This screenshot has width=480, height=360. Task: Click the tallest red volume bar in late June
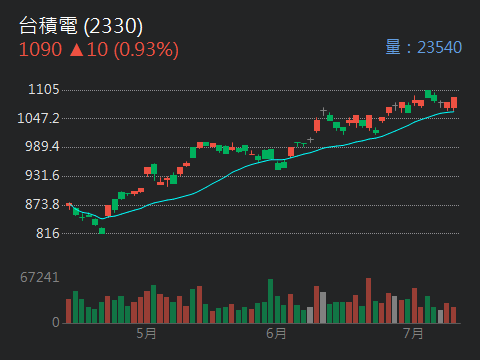point(368,300)
